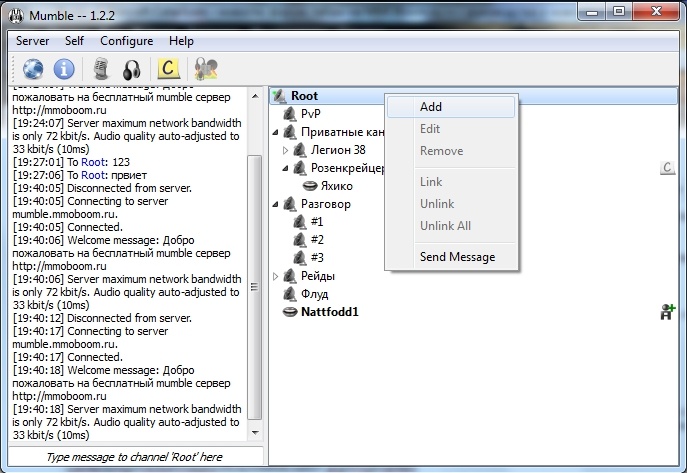This screenshot has width=687, height=473.
Task: Click the Root link in the привет log line
Action: 93,175
